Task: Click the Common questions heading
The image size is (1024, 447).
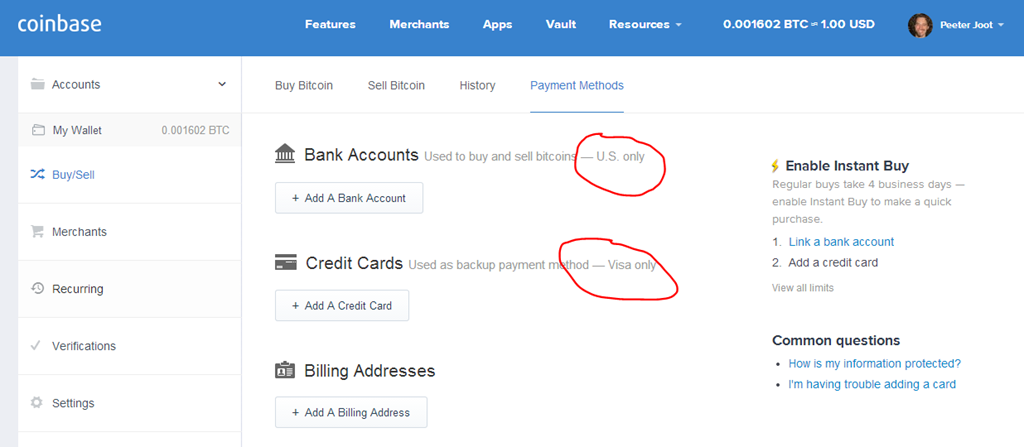Action: [836, 340]
